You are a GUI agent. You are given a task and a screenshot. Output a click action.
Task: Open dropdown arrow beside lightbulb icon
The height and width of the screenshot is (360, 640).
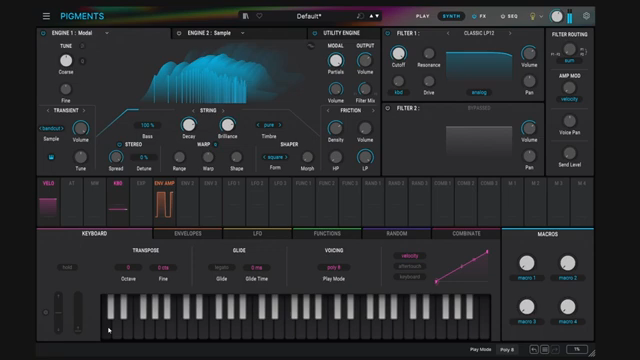tap(541, 17)
